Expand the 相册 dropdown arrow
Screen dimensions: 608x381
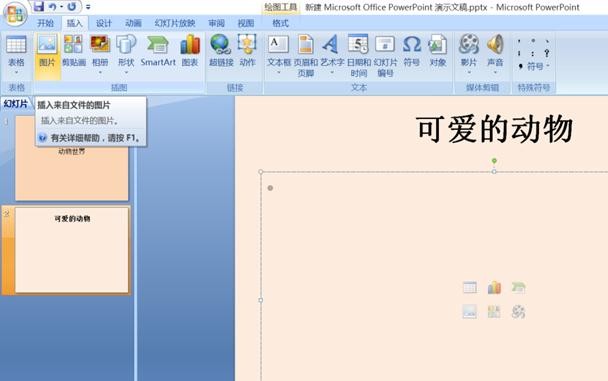(x=100, y=72)
